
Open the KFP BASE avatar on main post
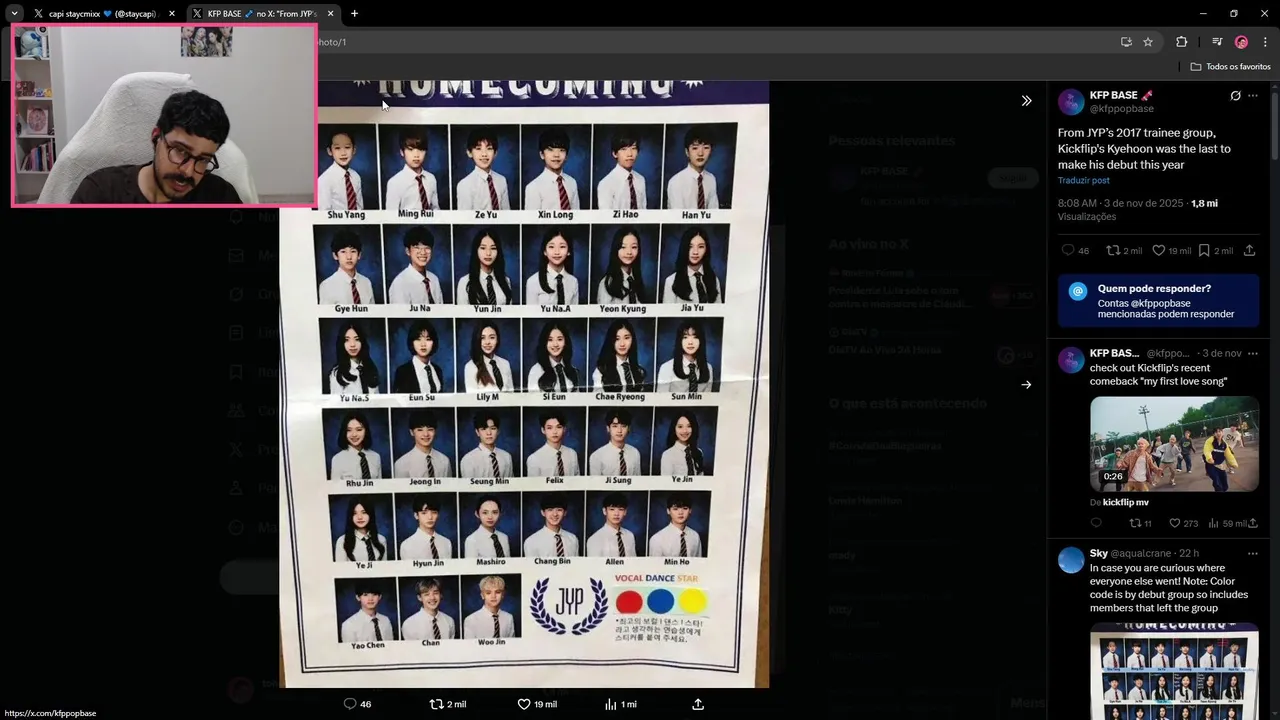1071,101
